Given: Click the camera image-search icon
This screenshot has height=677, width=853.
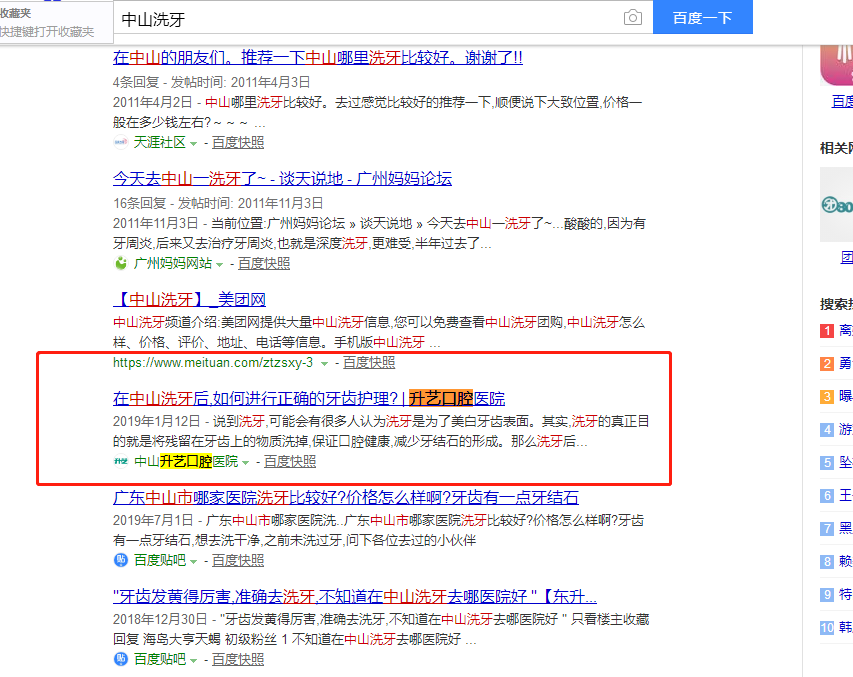Looking at the screenshot, I should coord(632,17).
